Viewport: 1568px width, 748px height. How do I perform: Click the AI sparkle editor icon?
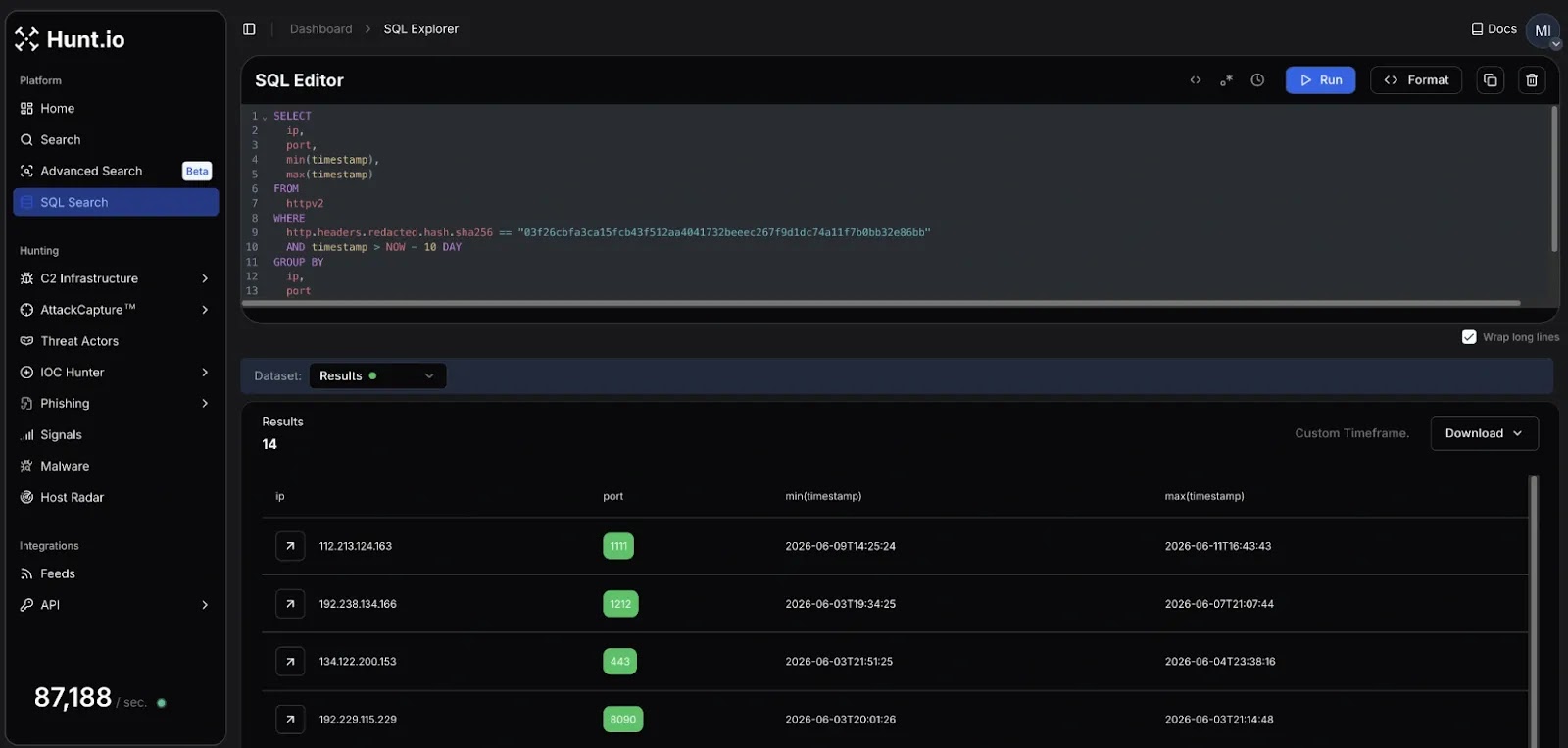click(x=1226, y=80)
